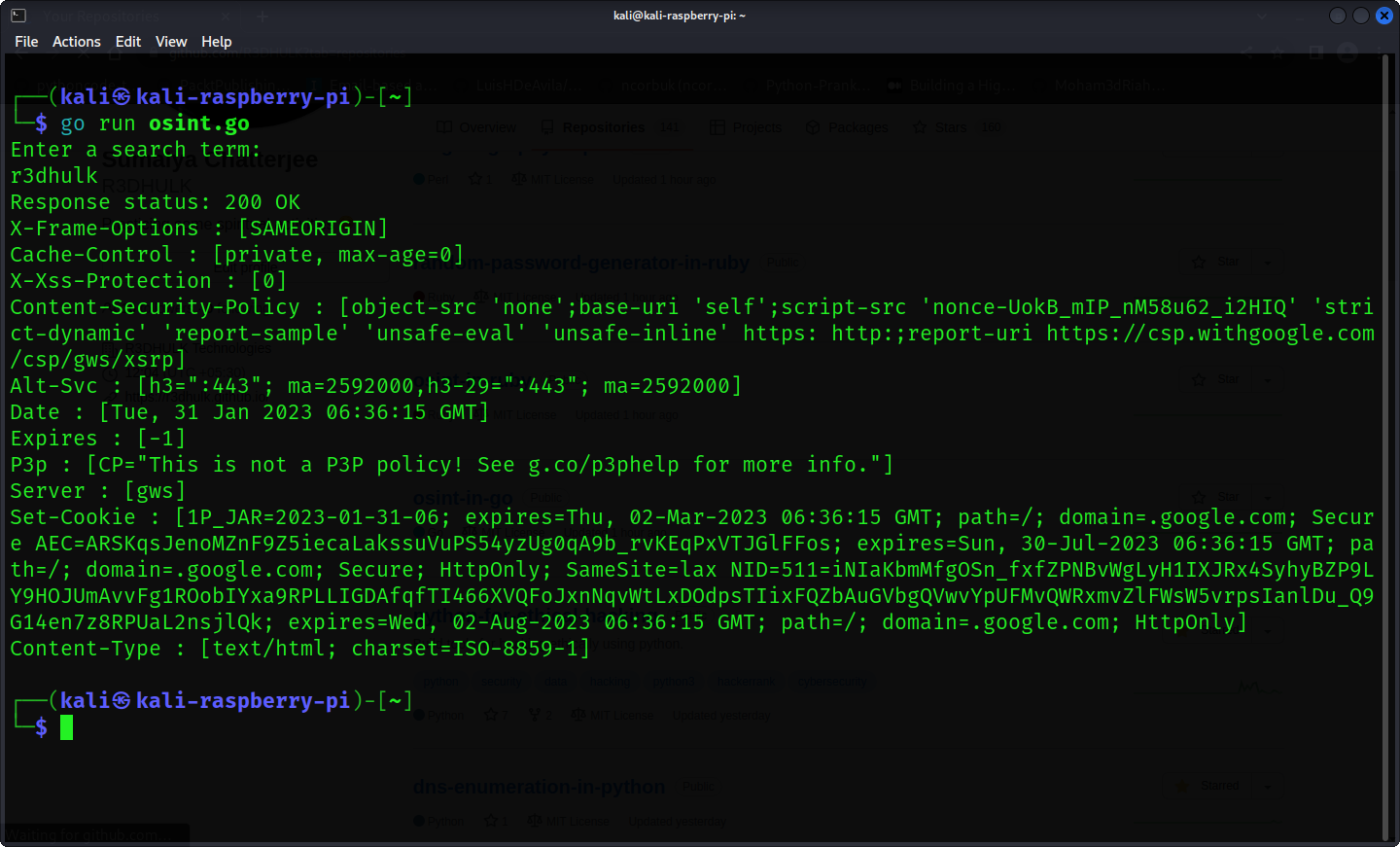
Task: Open the Help menu
Action: coord(217,42)
